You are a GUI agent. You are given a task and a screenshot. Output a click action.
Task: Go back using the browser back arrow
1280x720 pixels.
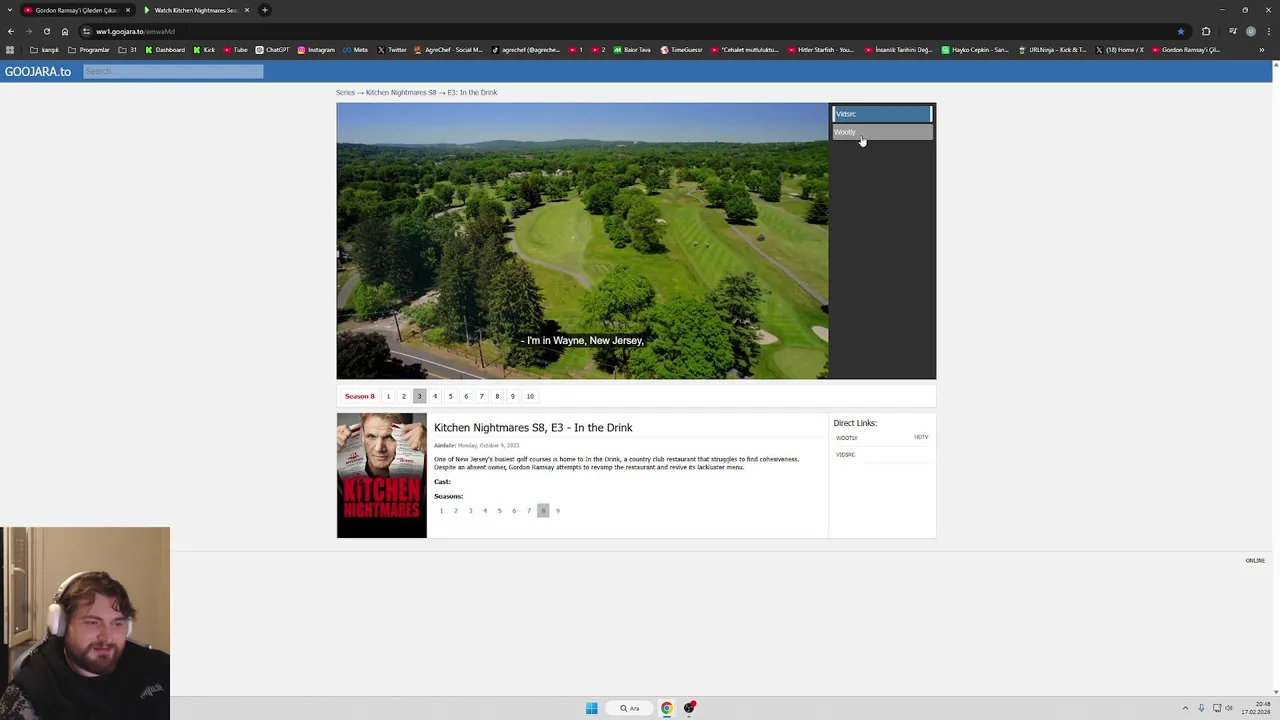pyautogui.click(x=11, y=31)
